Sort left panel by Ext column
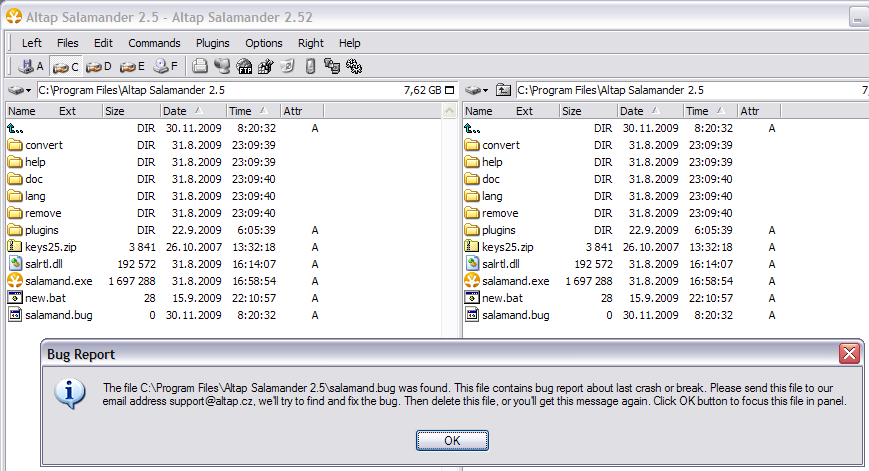869x471 pixels. pyautogui.click(x=68, y=111)
